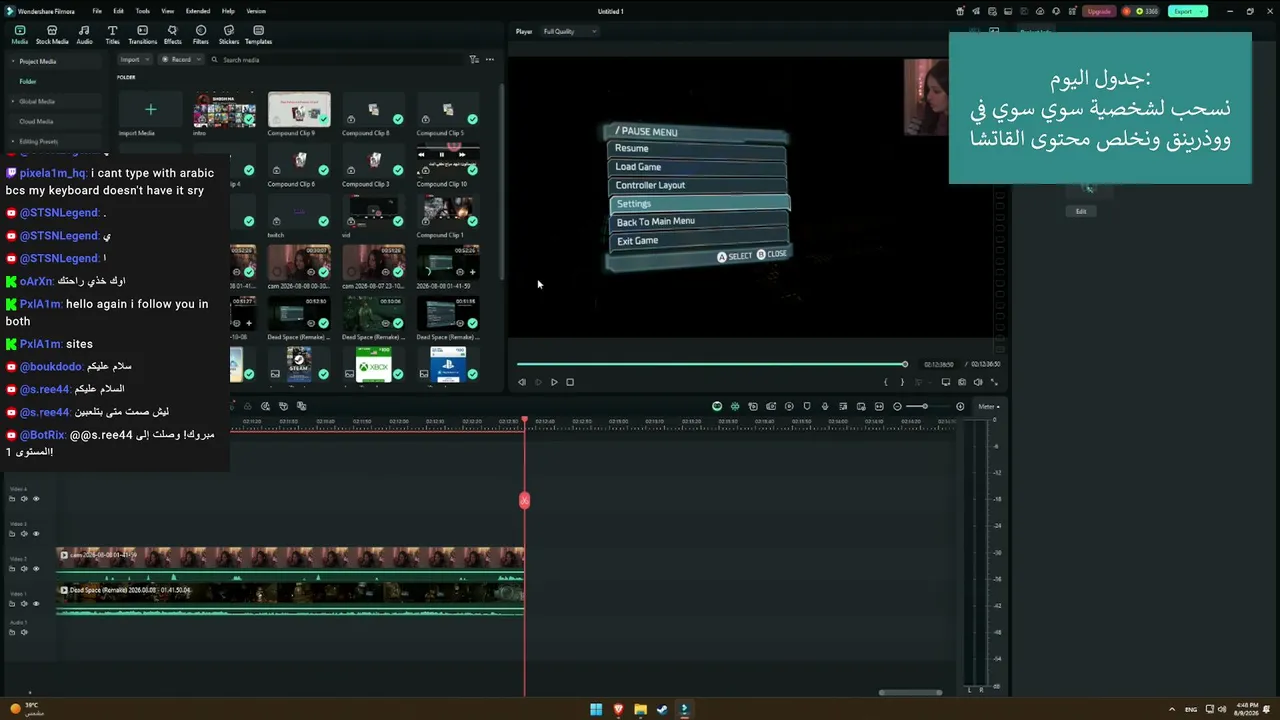Open the Titles tab
1280x720 pixels.
pos(112,35)
